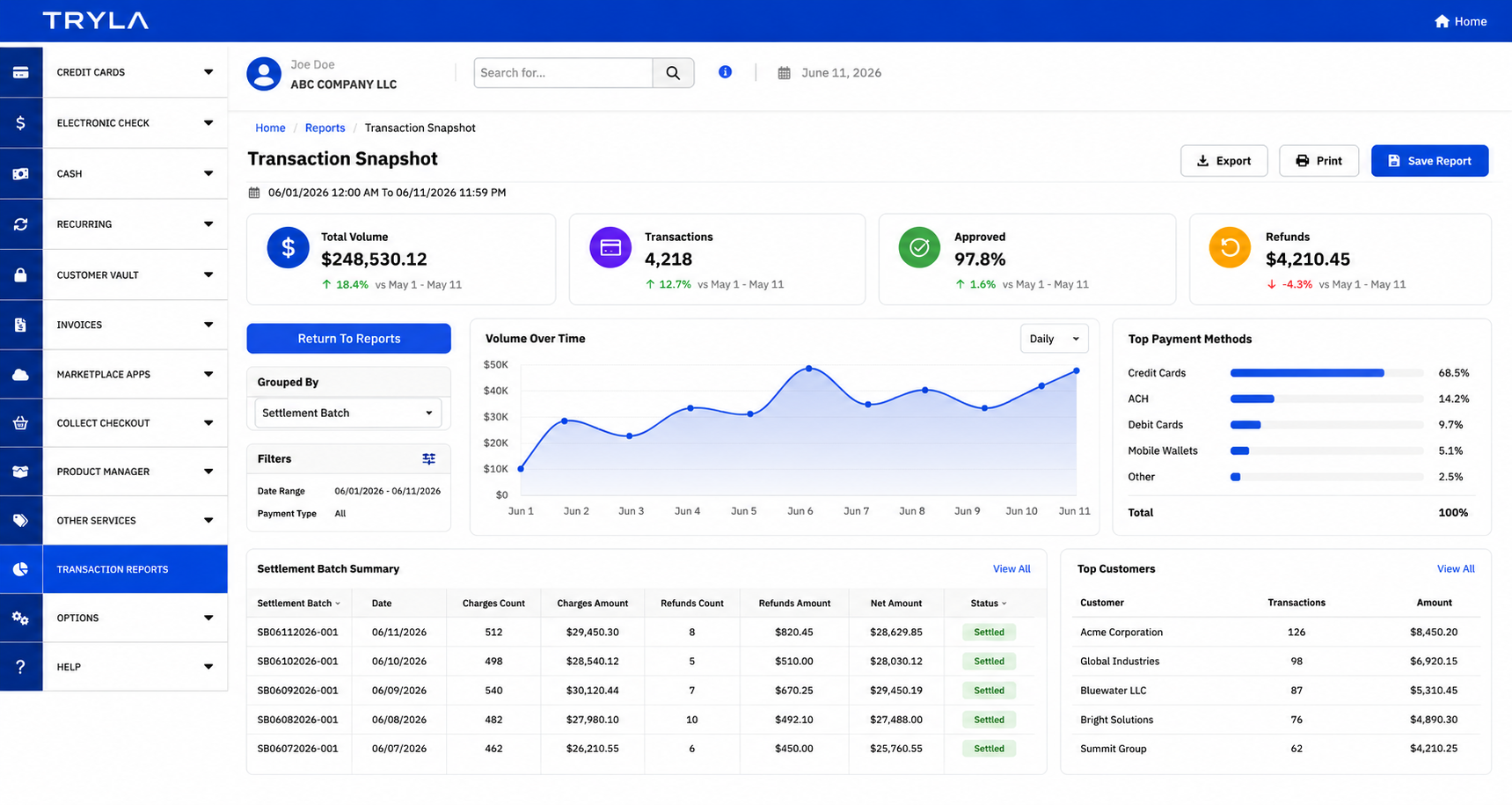Expand the Credit Cards menu arrow
This screenshot has height=805, width=1512.
(208, 72)
